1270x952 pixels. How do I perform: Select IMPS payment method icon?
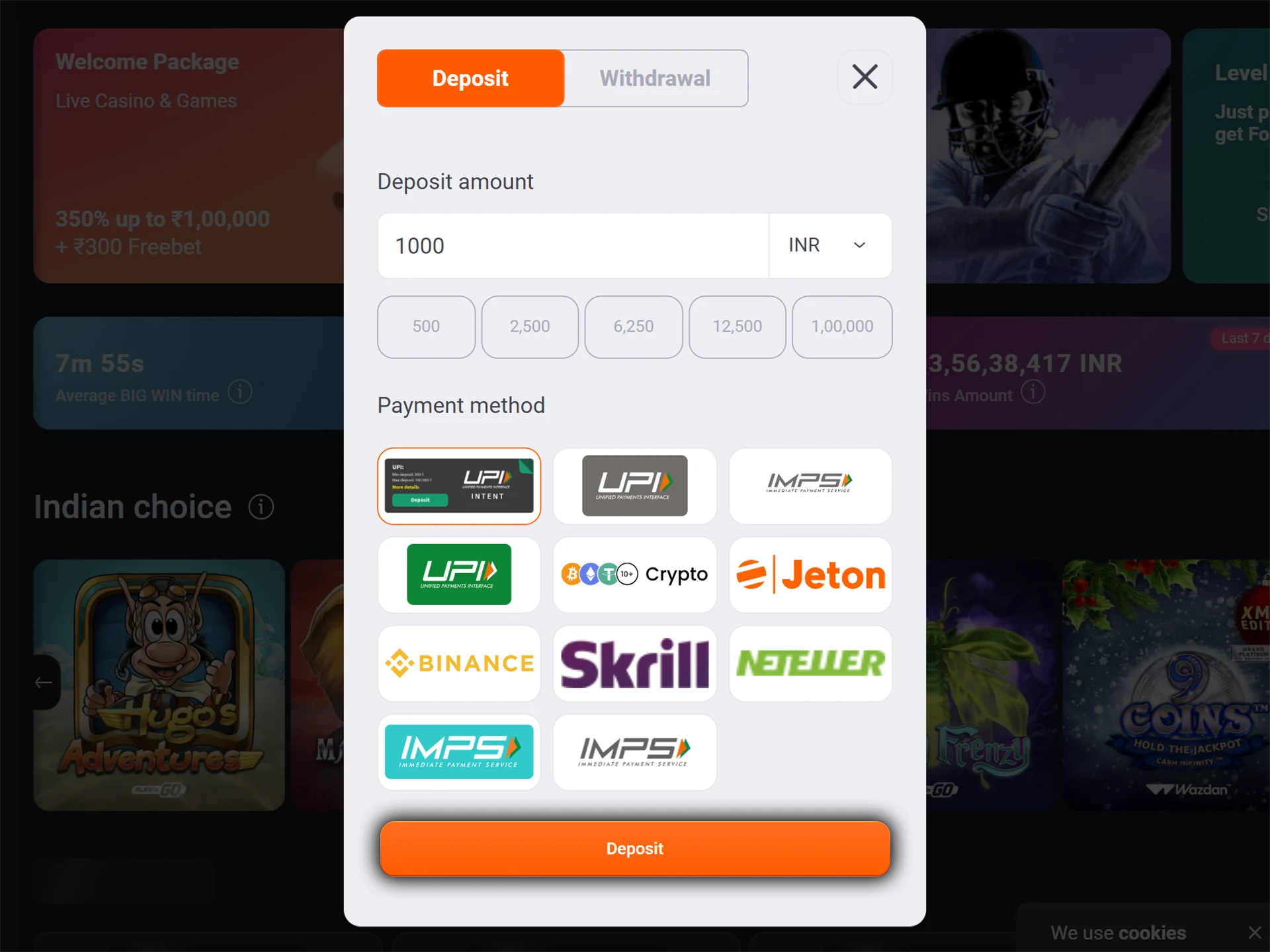[x=810, y=485]
